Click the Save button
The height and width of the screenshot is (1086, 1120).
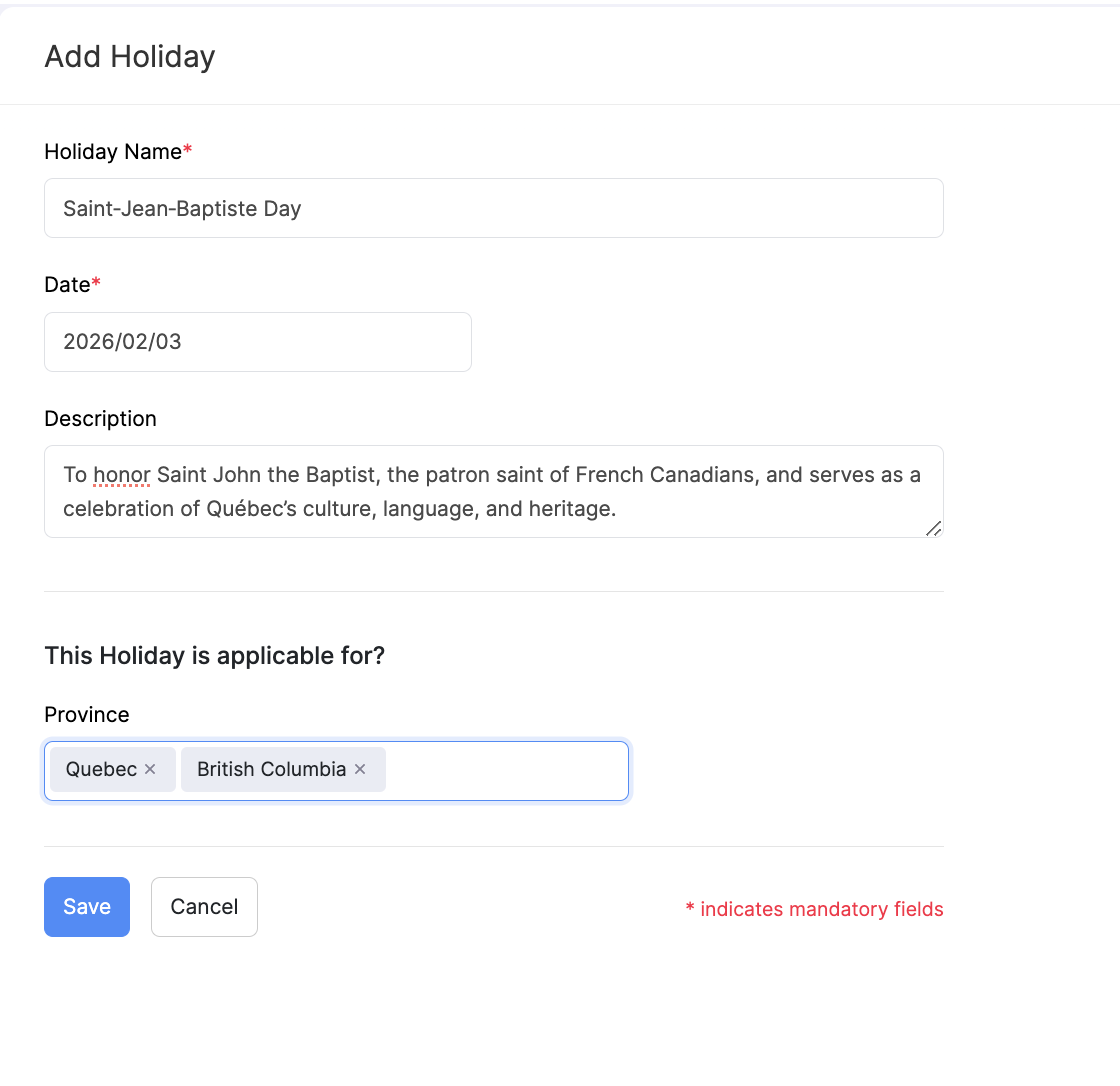tap(87, 907)
